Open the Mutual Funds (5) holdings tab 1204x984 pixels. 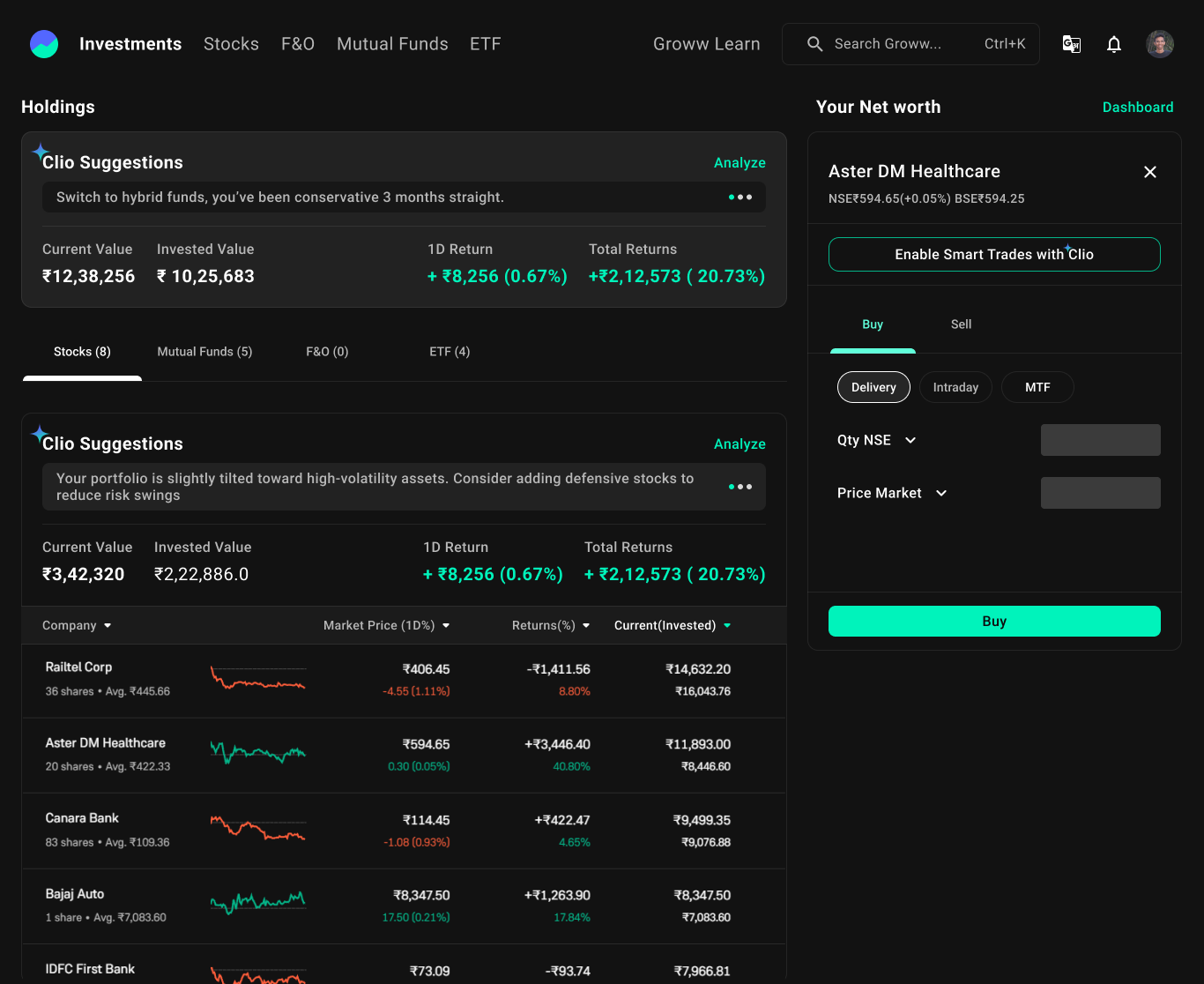tap(204, 352)
